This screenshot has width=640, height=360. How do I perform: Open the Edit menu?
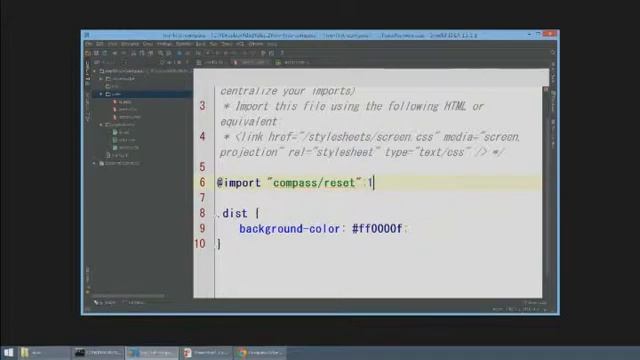coord(100,44)
